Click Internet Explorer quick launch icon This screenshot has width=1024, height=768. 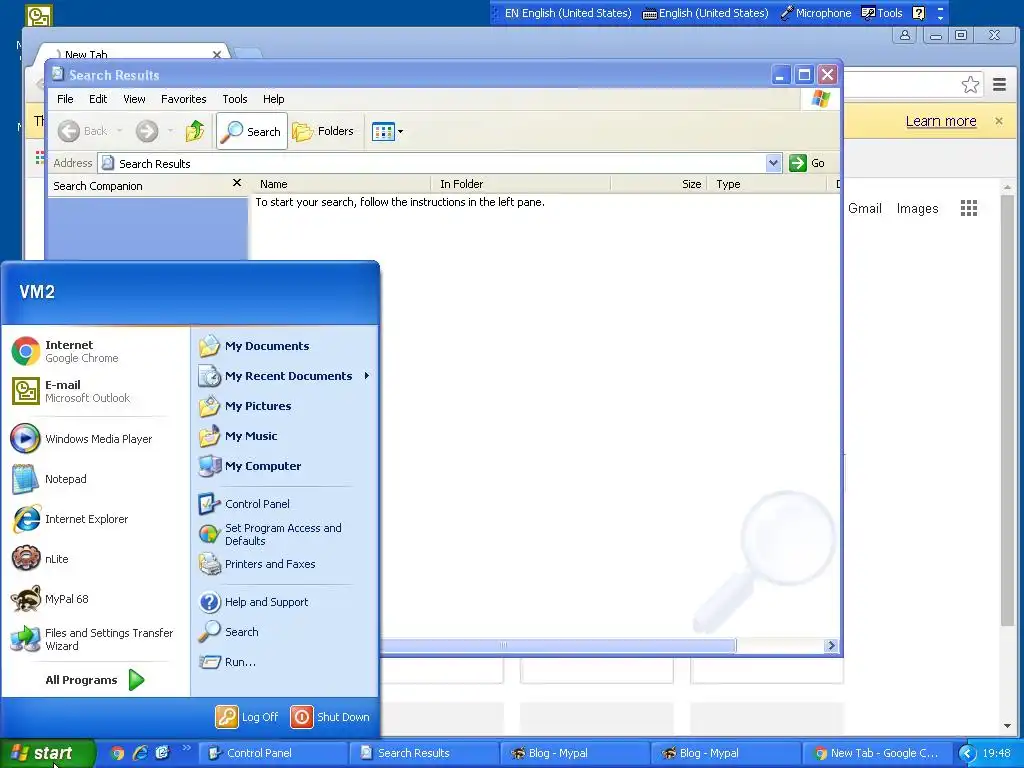point(140,753)
